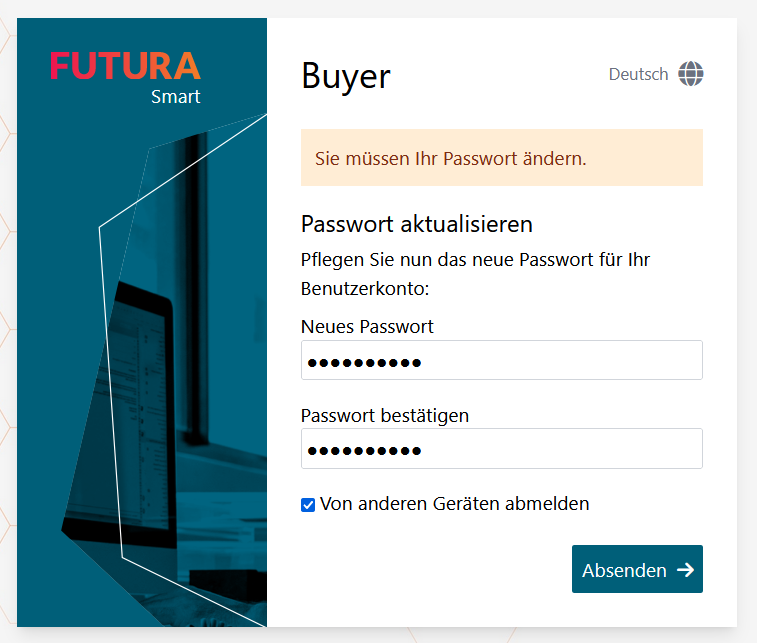Viewport: 757px width, 643px height.
Task: Click the "Passwort bestätigen" field label
Action: coord(385,415)
